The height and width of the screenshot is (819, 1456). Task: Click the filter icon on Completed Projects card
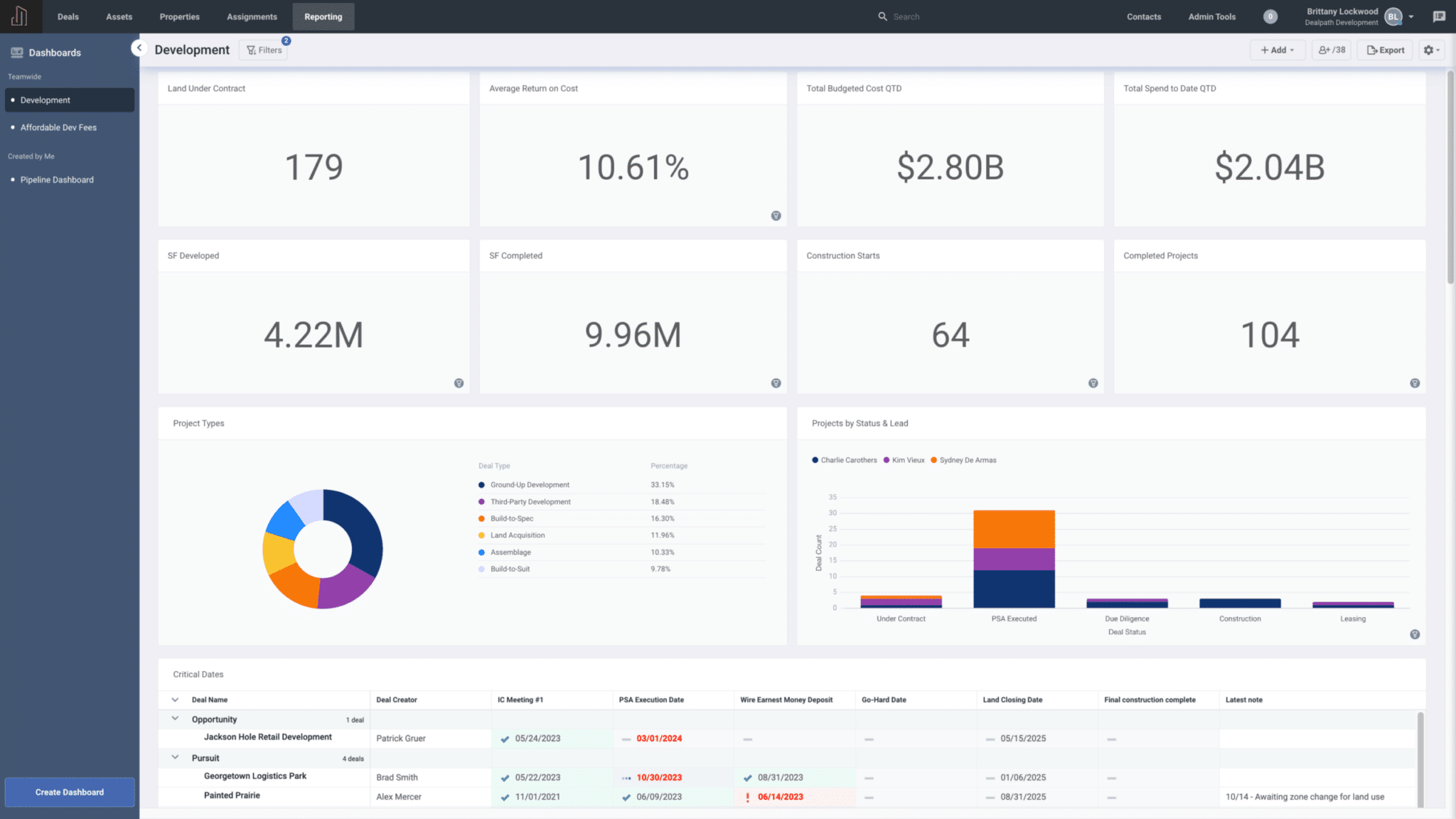(1415, 382)
